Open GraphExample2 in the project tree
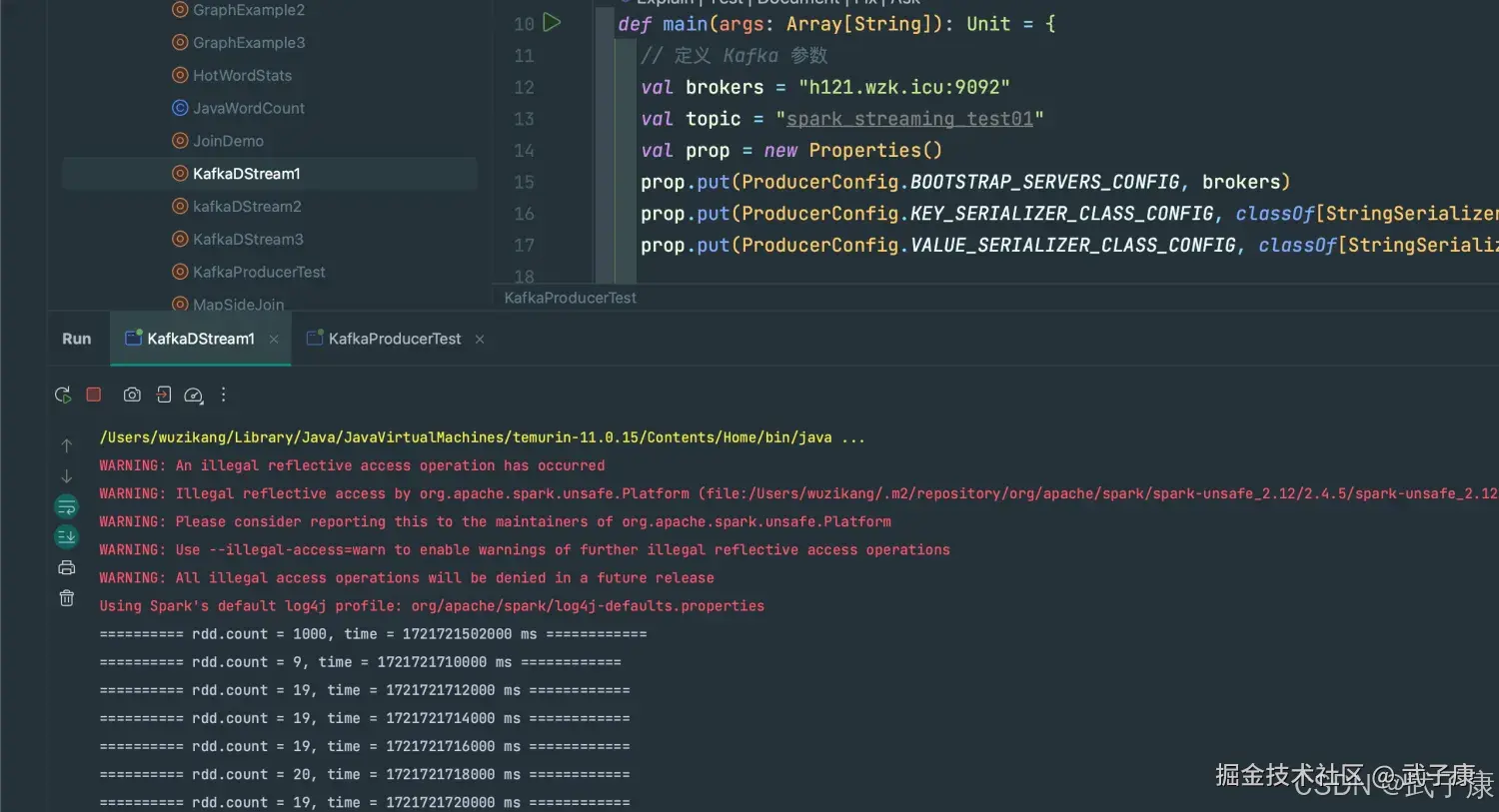 coord(249,10)
